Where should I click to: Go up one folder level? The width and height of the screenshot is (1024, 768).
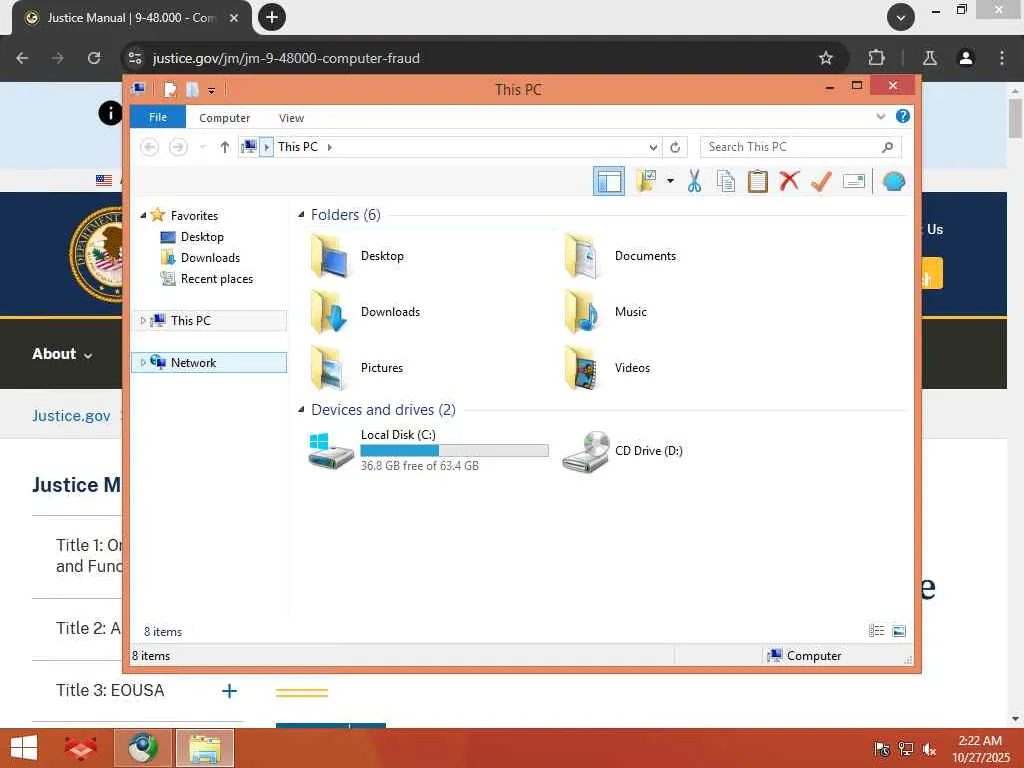[225, 147]
